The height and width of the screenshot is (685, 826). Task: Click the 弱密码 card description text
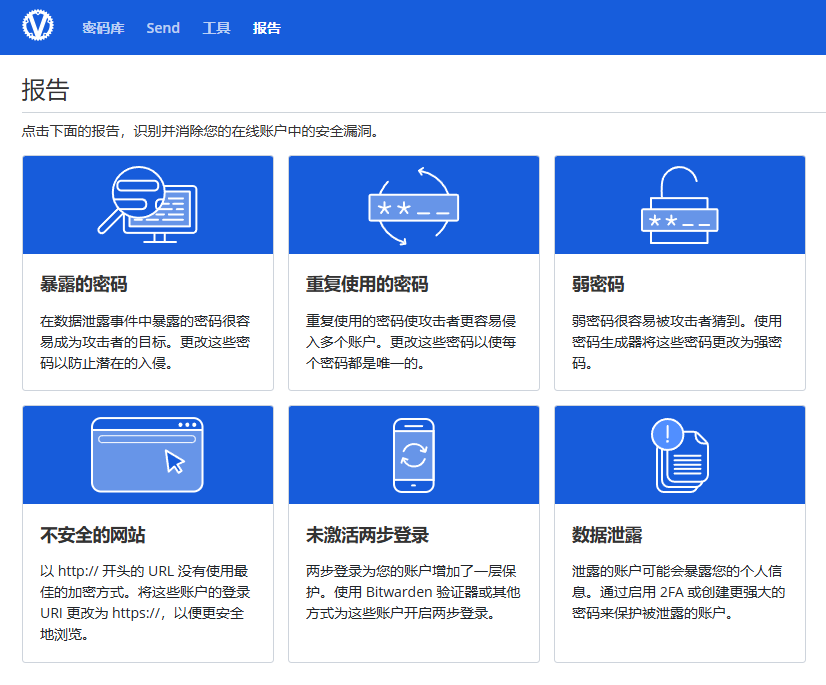pyautogui.click(x=677, y=342)
